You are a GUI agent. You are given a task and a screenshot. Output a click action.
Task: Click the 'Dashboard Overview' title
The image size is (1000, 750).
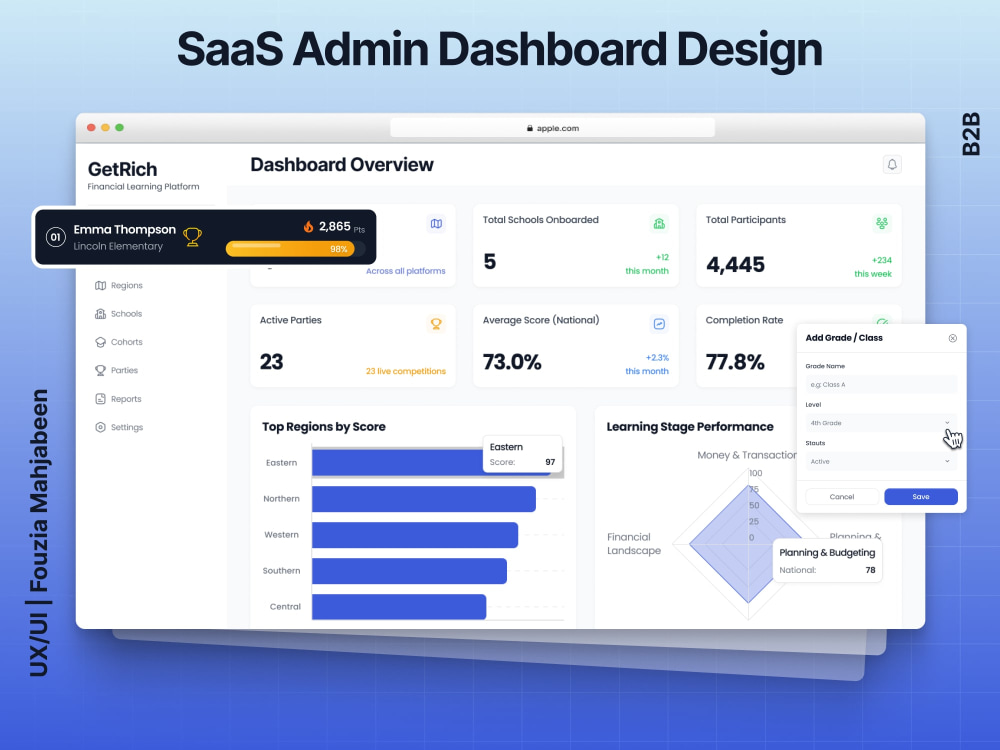click(x=342, y=165)
